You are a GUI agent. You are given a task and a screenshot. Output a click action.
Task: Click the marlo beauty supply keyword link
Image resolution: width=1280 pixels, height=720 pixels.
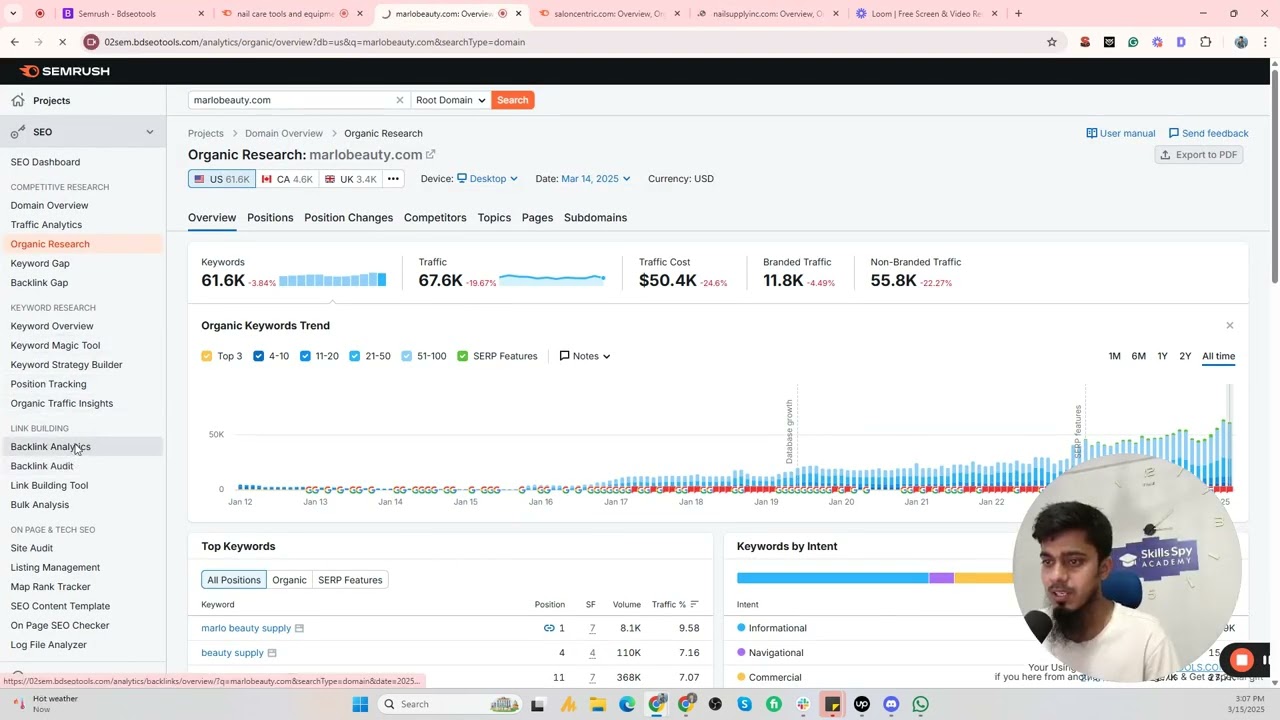click(x=246, y=628)
